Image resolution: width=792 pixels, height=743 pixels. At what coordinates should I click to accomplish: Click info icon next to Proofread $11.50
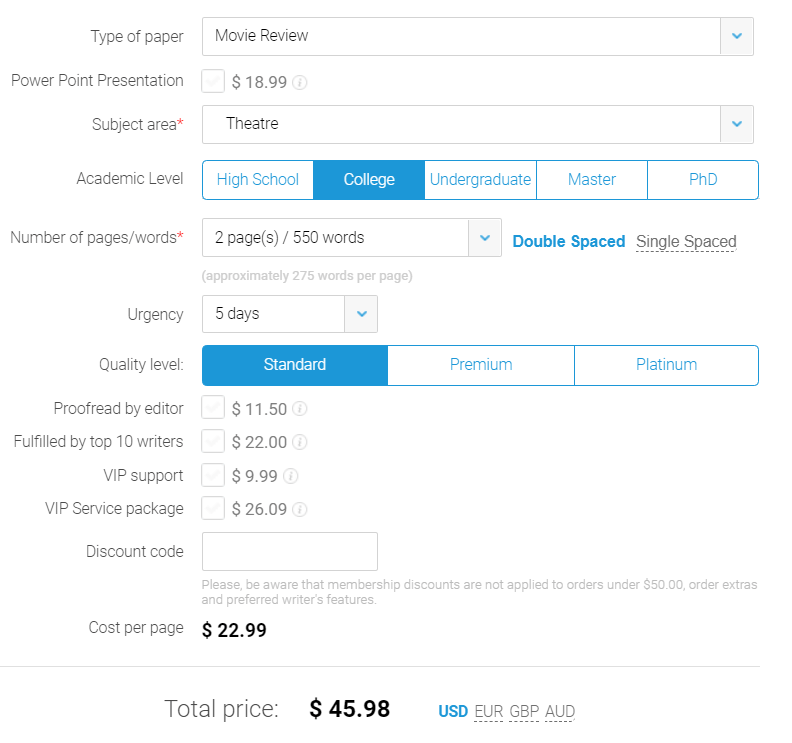point(300,409)
